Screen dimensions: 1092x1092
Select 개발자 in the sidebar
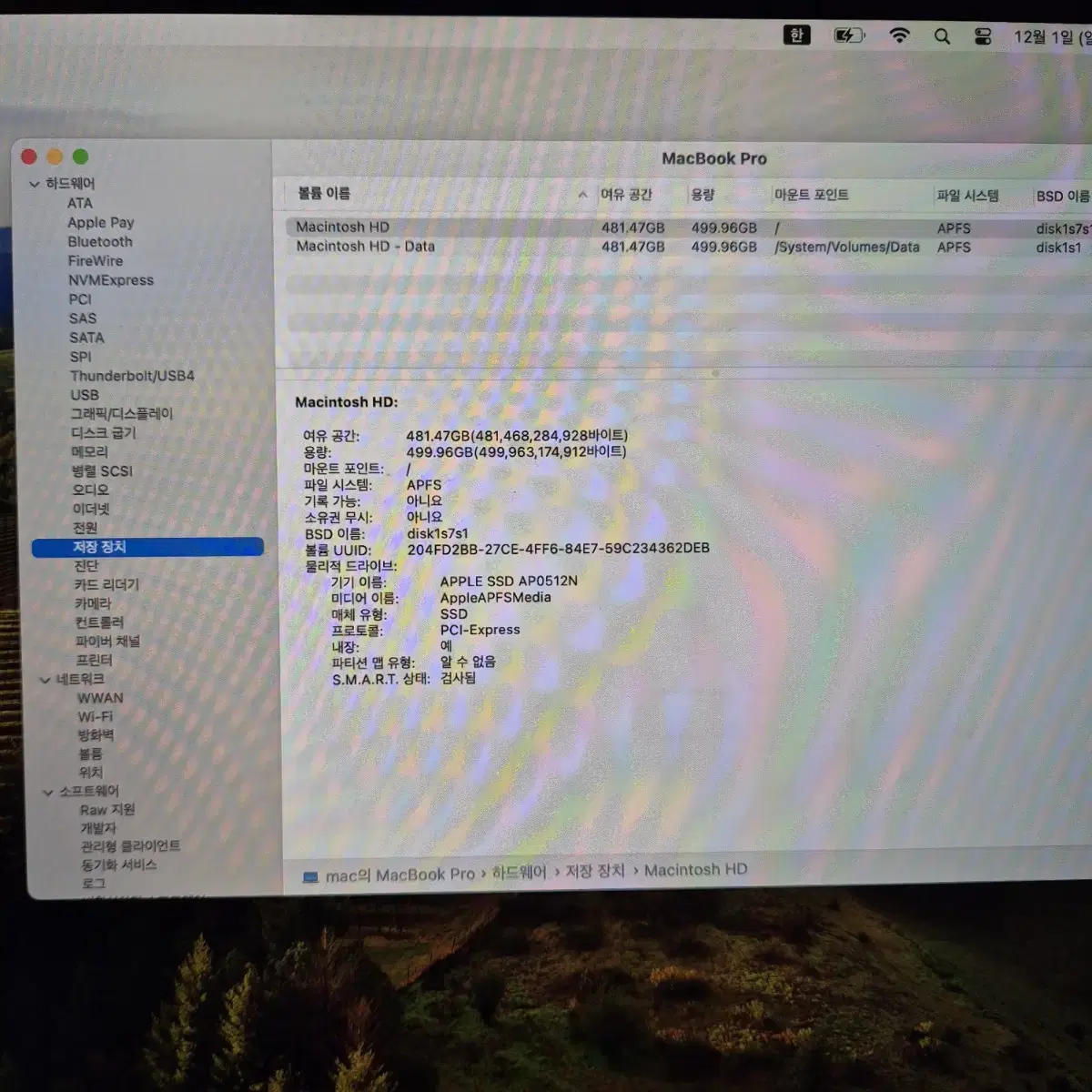pyautogui.click(x=98, y=828)
